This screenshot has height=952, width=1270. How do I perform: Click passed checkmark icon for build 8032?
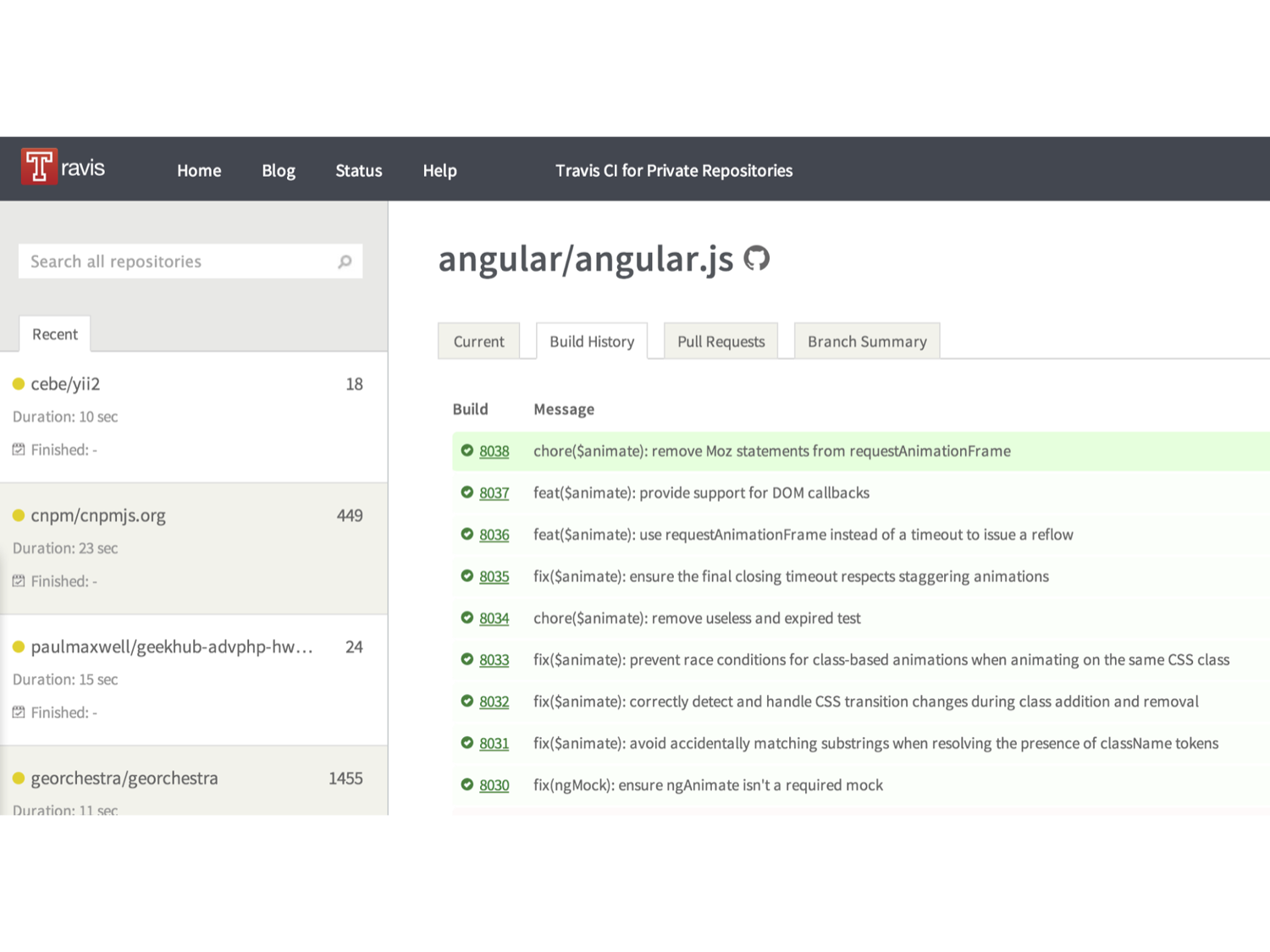467,701
